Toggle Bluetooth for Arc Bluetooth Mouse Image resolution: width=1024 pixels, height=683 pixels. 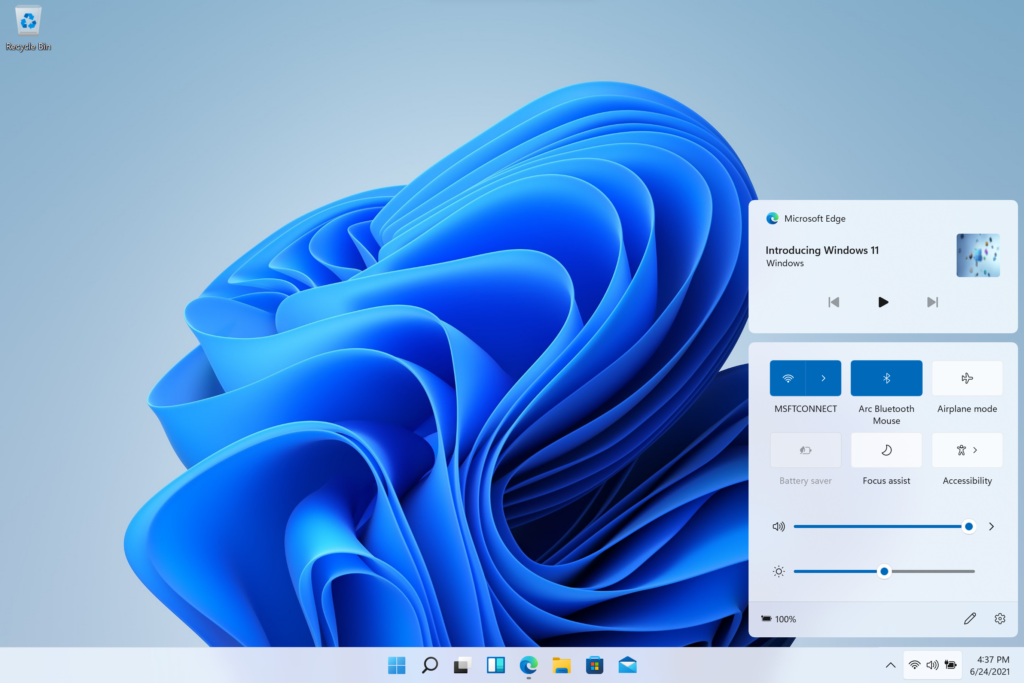(x=885, y=378)
